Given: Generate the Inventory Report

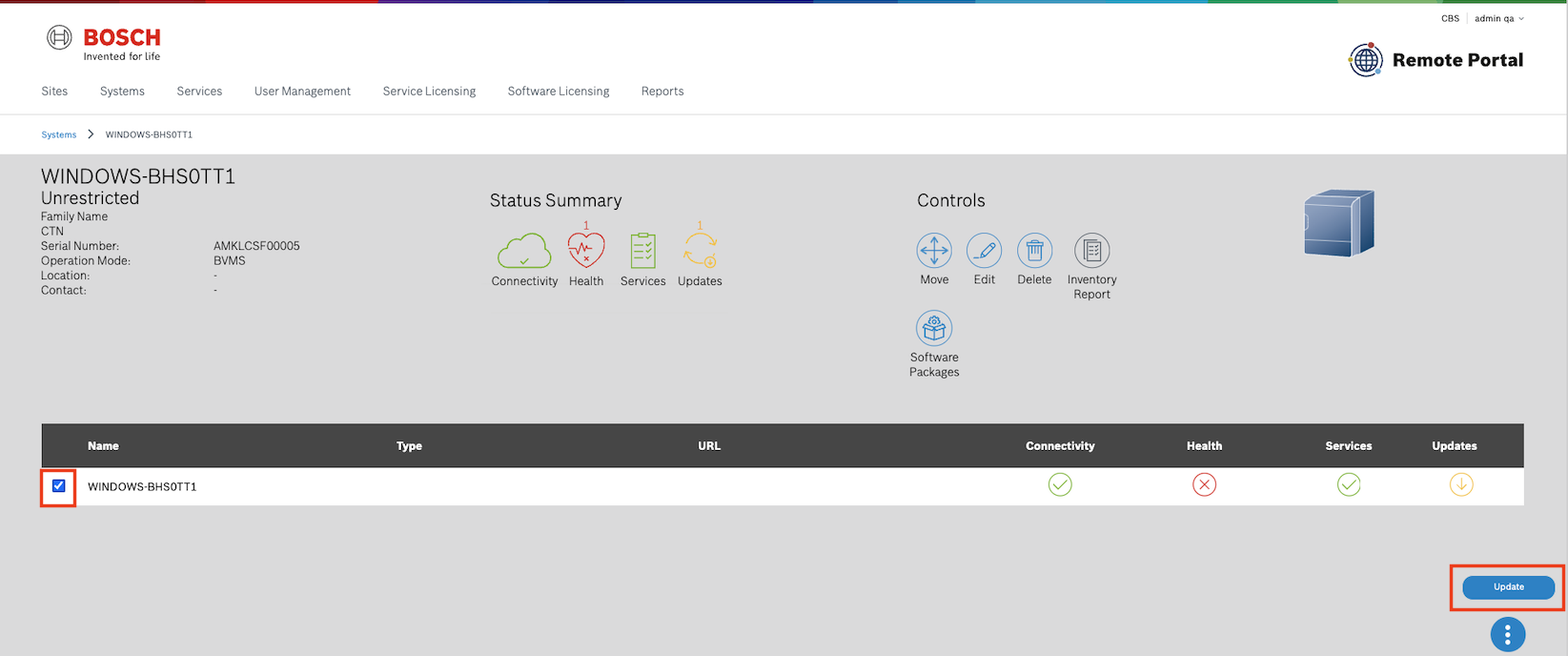Looking at the screenshot, I should tap(1091, 251).
